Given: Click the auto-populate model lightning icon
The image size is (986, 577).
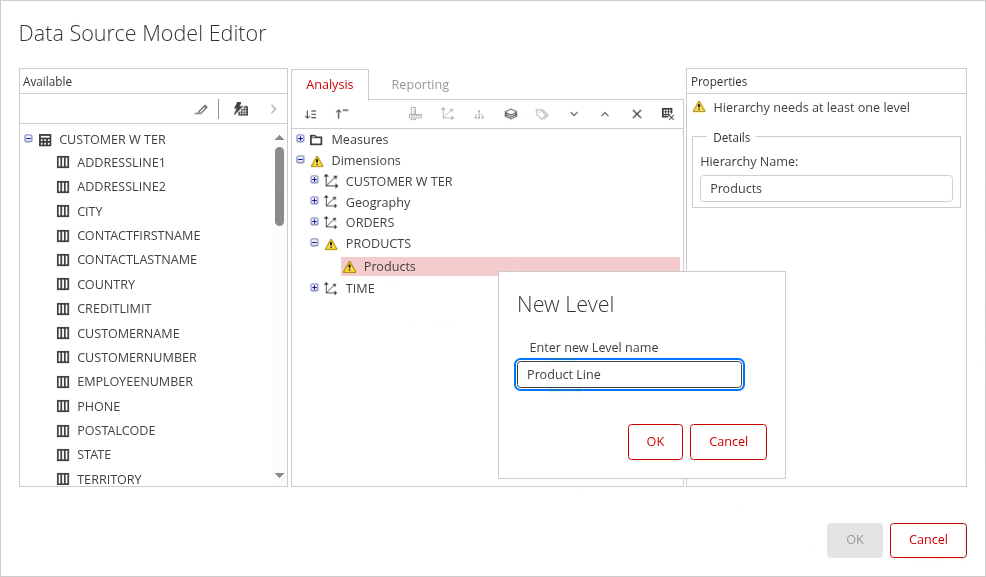Looking at the screenshot, I should point(240,109).
